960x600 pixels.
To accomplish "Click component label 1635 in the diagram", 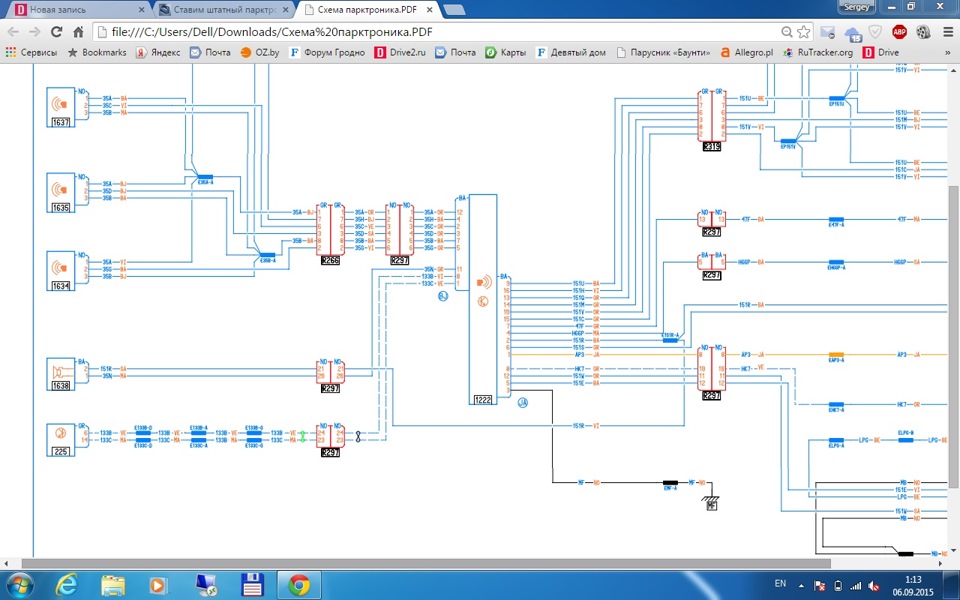I will (x=61, y=208).
